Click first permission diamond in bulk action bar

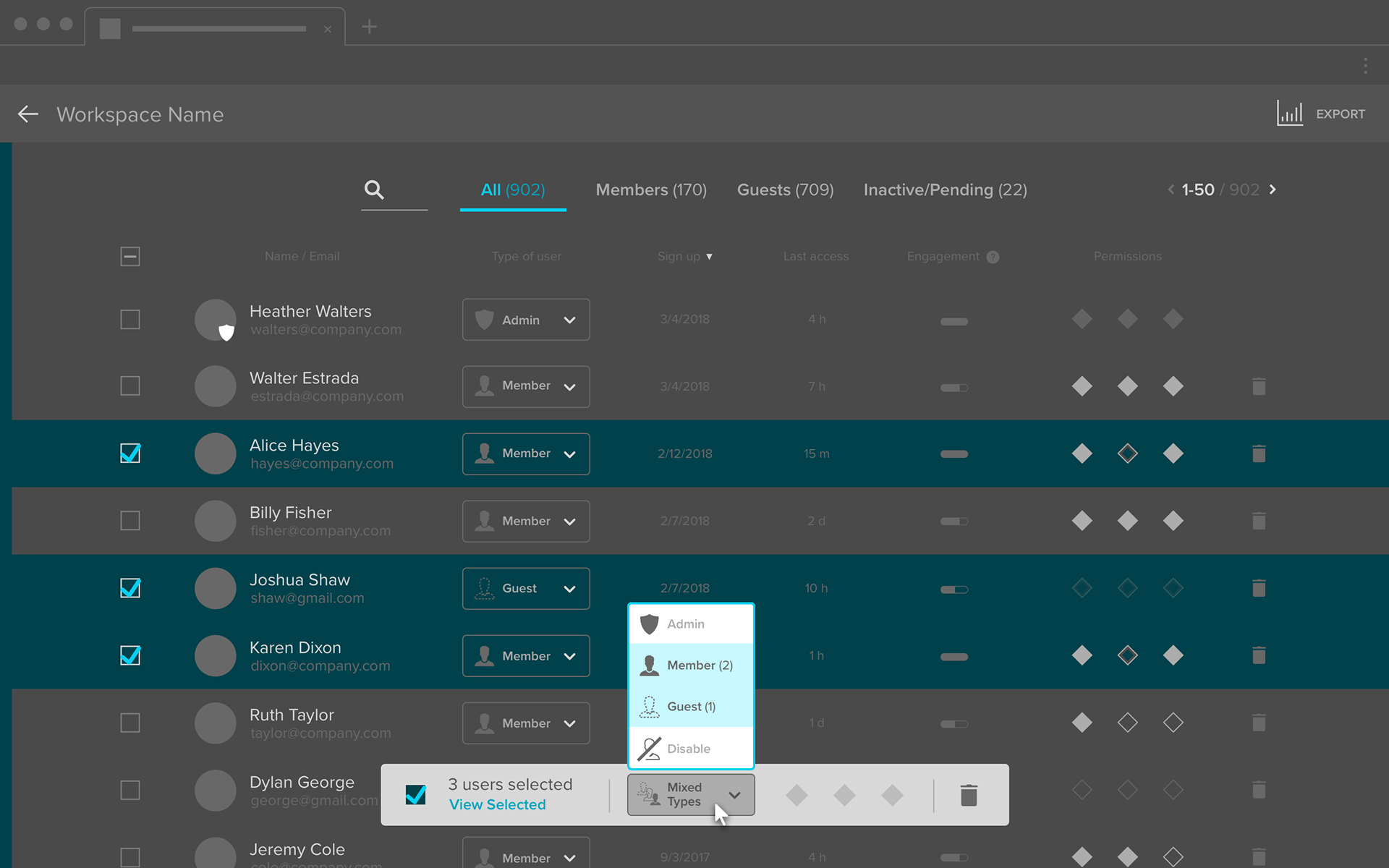coord(797,796)
